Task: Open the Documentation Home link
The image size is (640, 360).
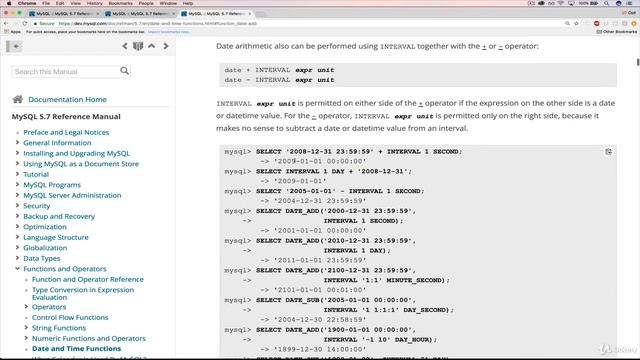Action: tap(67, 99)
